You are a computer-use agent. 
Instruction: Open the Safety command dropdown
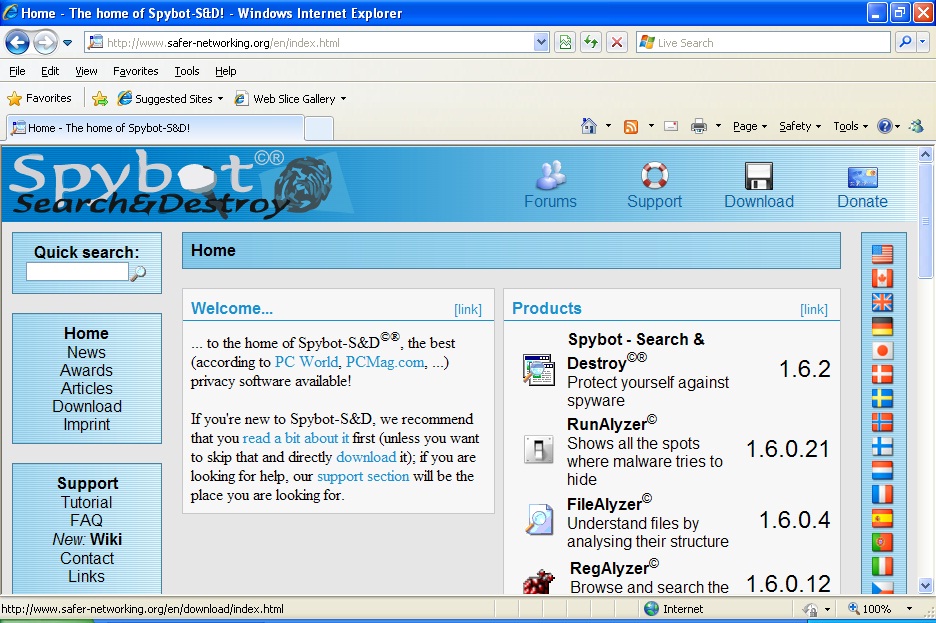click(800, 126)
